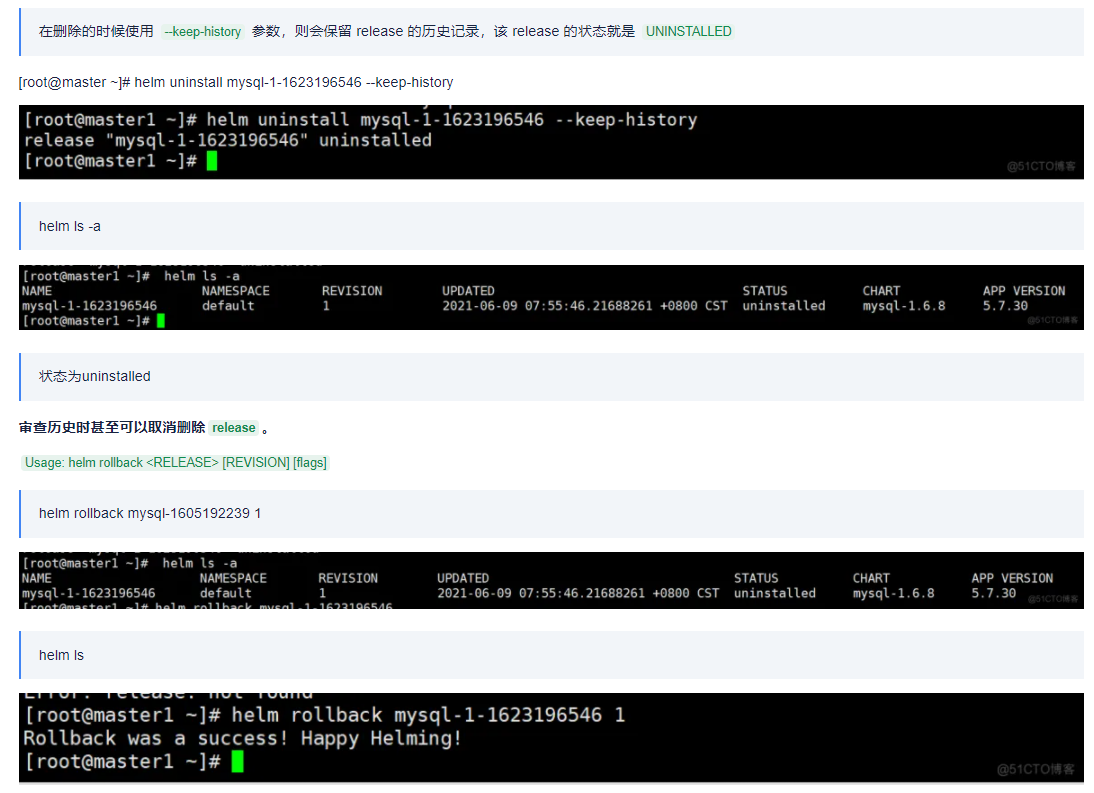Click the quote block 'helm ls -a'
The image size is (1094, 793).
[551, 226]
